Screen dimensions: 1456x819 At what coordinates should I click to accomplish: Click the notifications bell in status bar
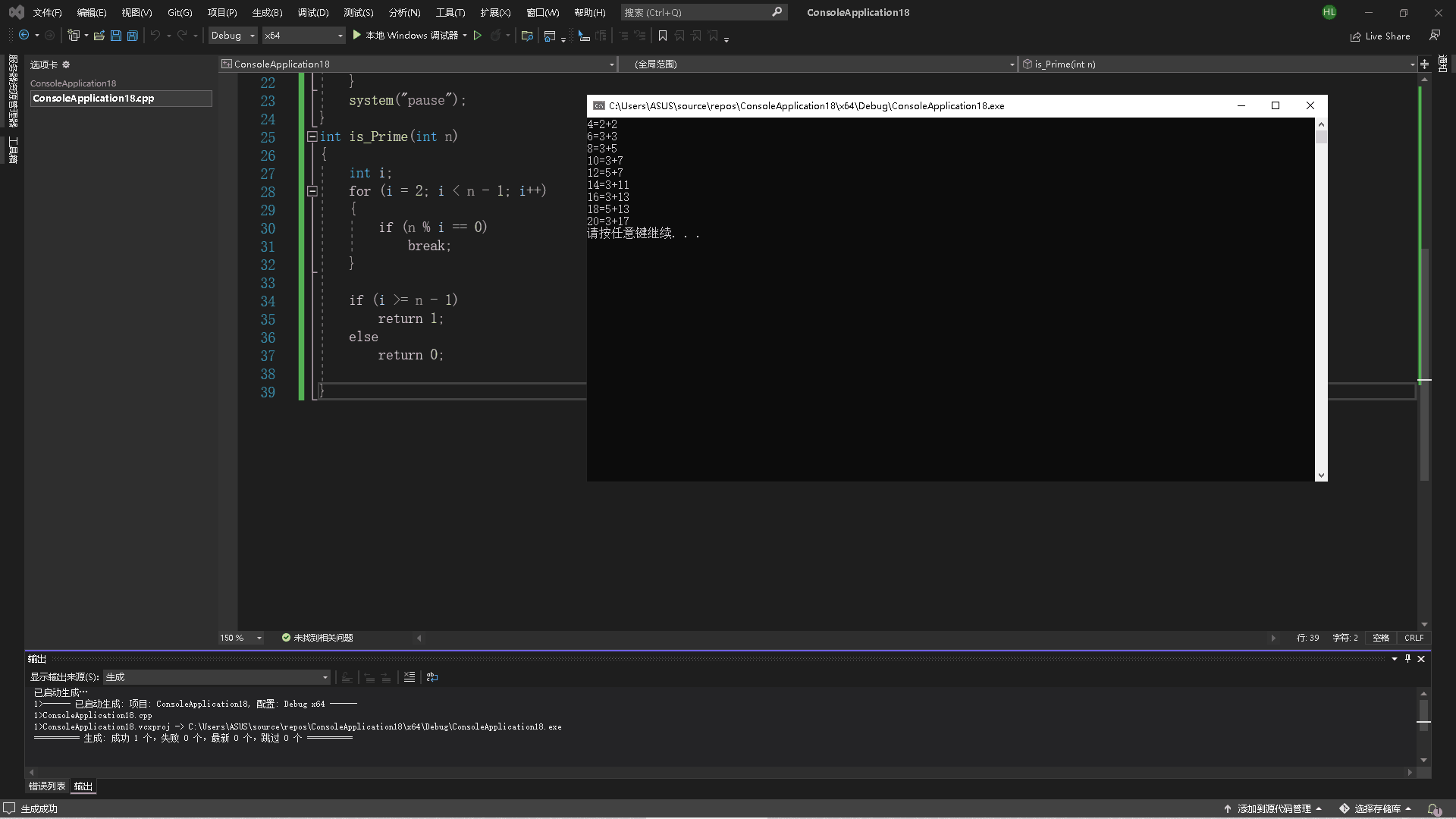click(1432, 809)
